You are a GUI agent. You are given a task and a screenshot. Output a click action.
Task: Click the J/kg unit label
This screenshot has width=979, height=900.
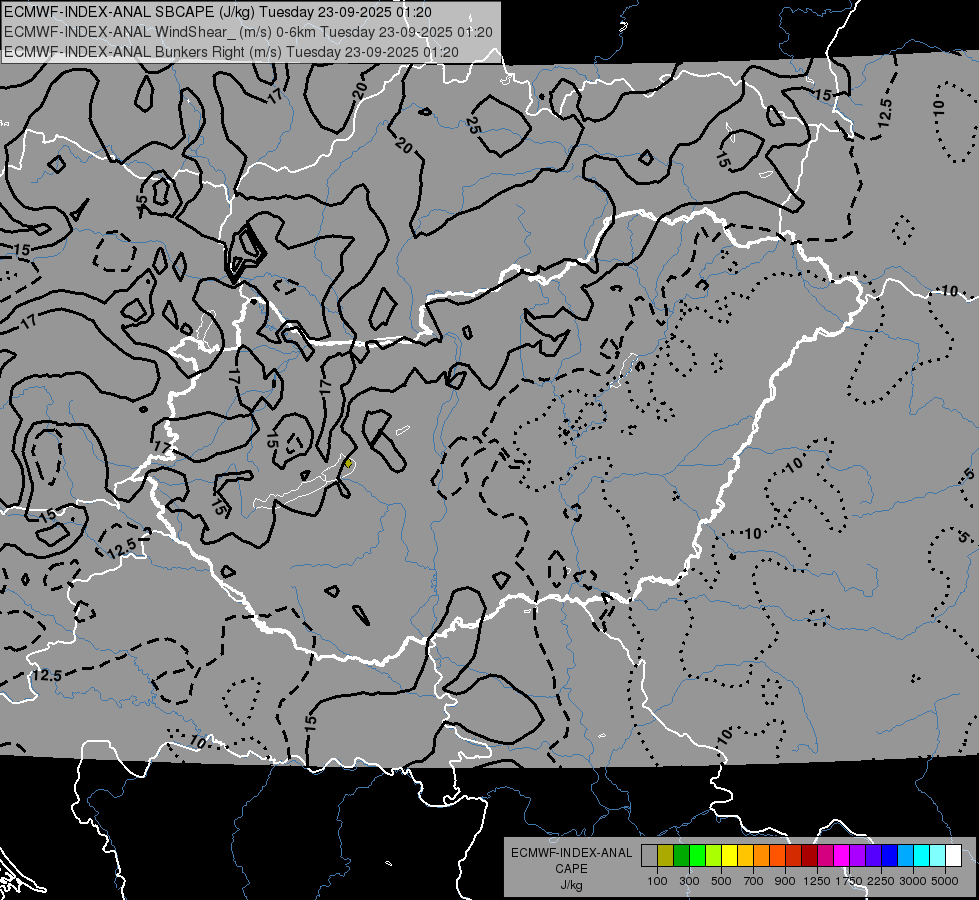571,885
